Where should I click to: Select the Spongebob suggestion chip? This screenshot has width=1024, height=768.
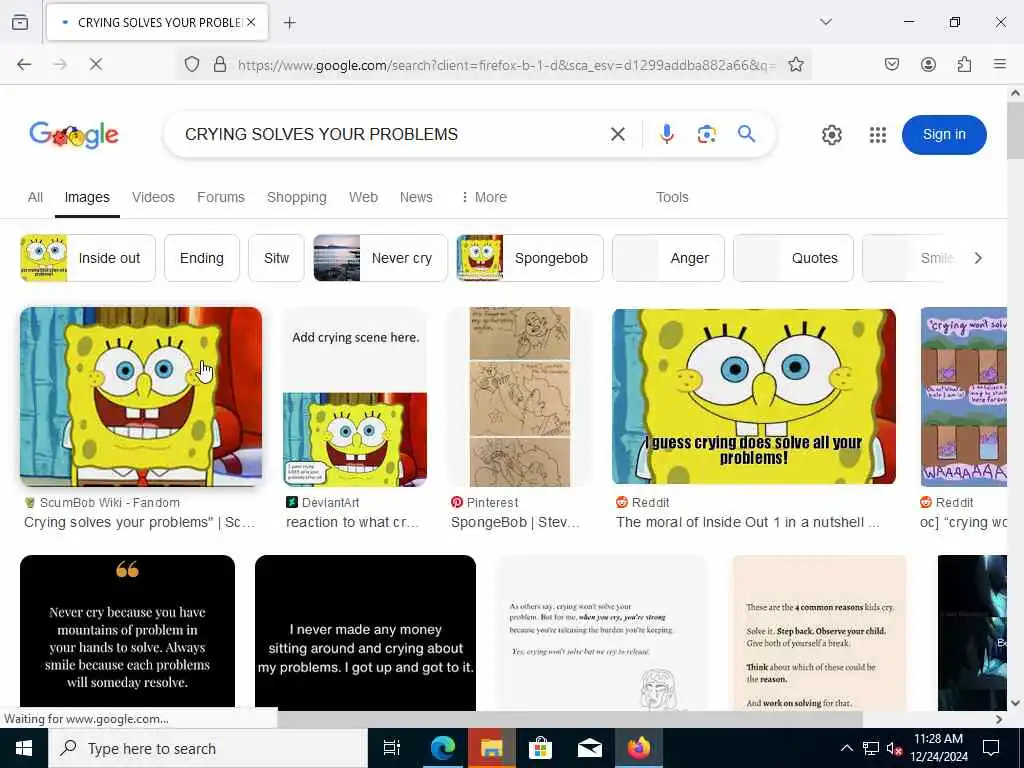coord(530,258)
